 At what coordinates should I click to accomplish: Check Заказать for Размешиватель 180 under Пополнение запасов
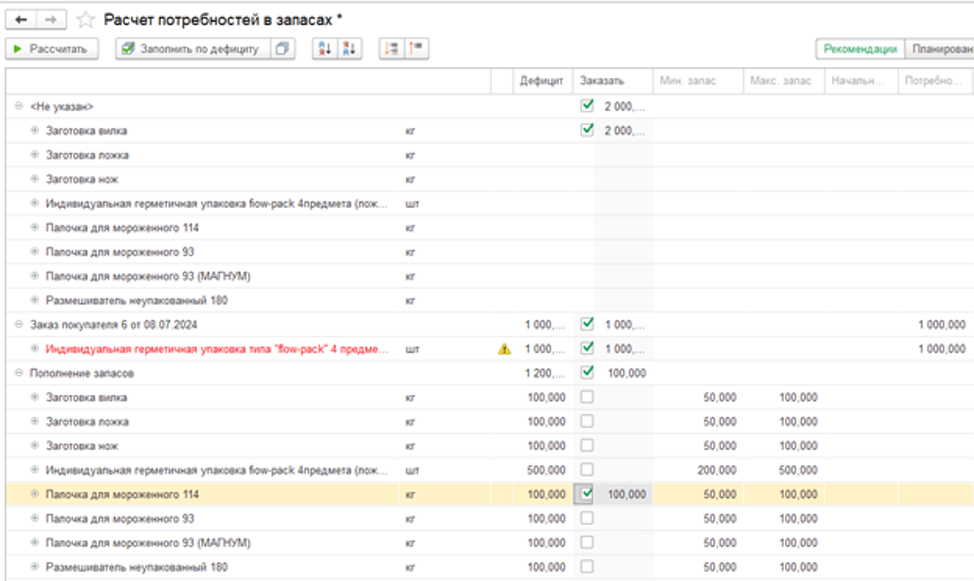click(x=587, y=566)
